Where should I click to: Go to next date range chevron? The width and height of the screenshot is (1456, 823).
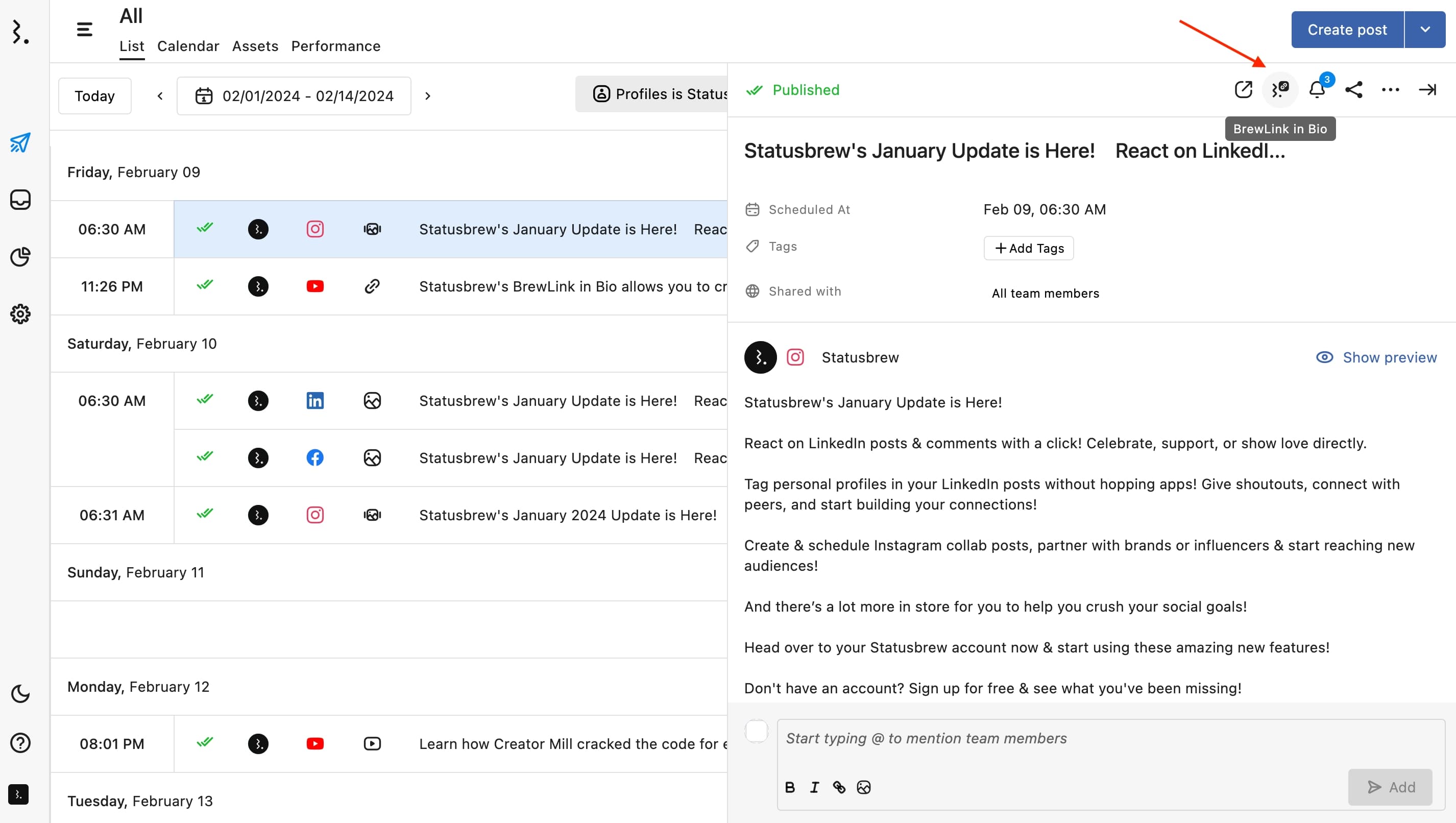[428, 96]
